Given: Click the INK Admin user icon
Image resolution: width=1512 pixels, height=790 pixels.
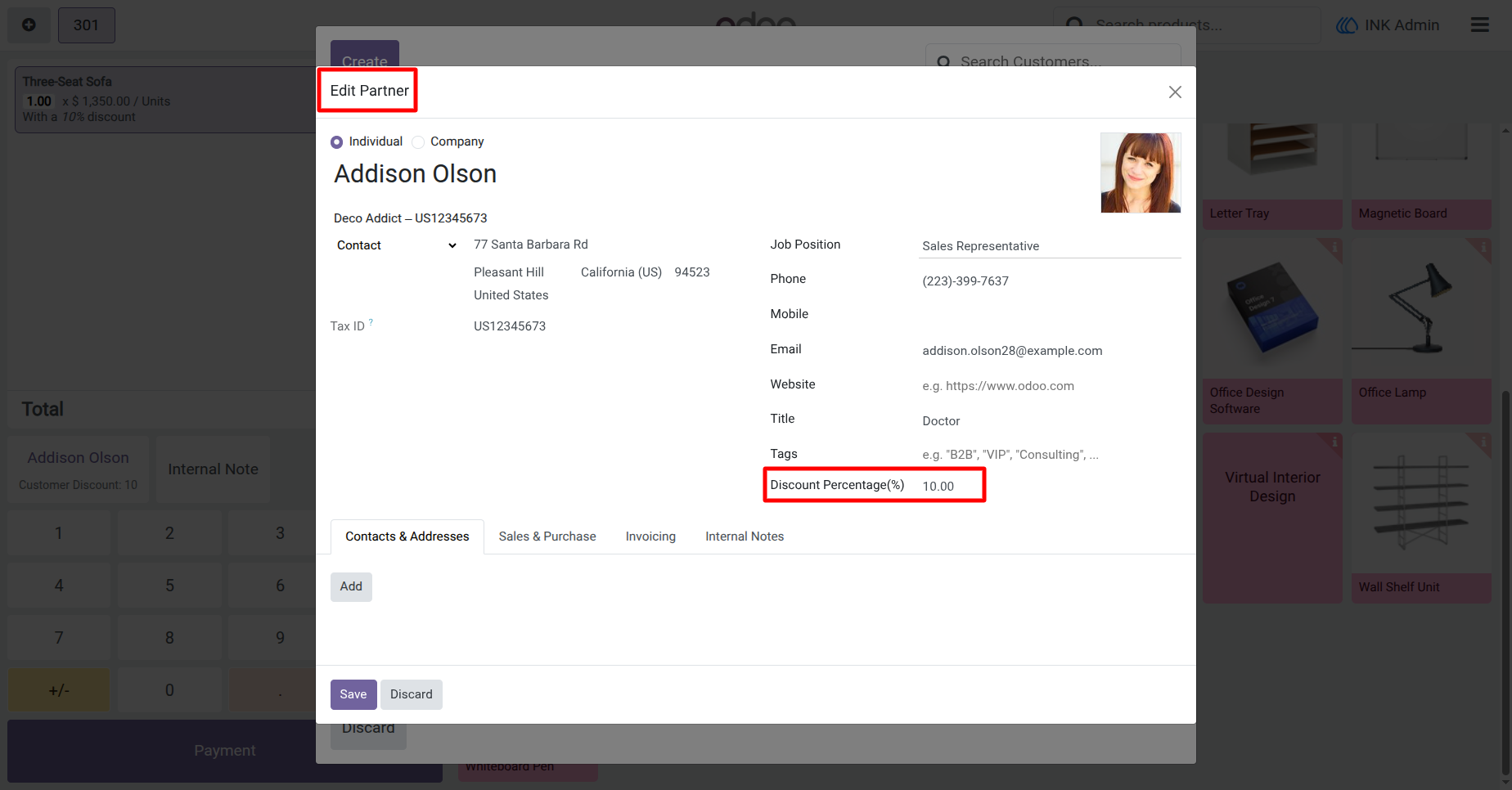Looking at the screenshot, I should [1347, 25].
